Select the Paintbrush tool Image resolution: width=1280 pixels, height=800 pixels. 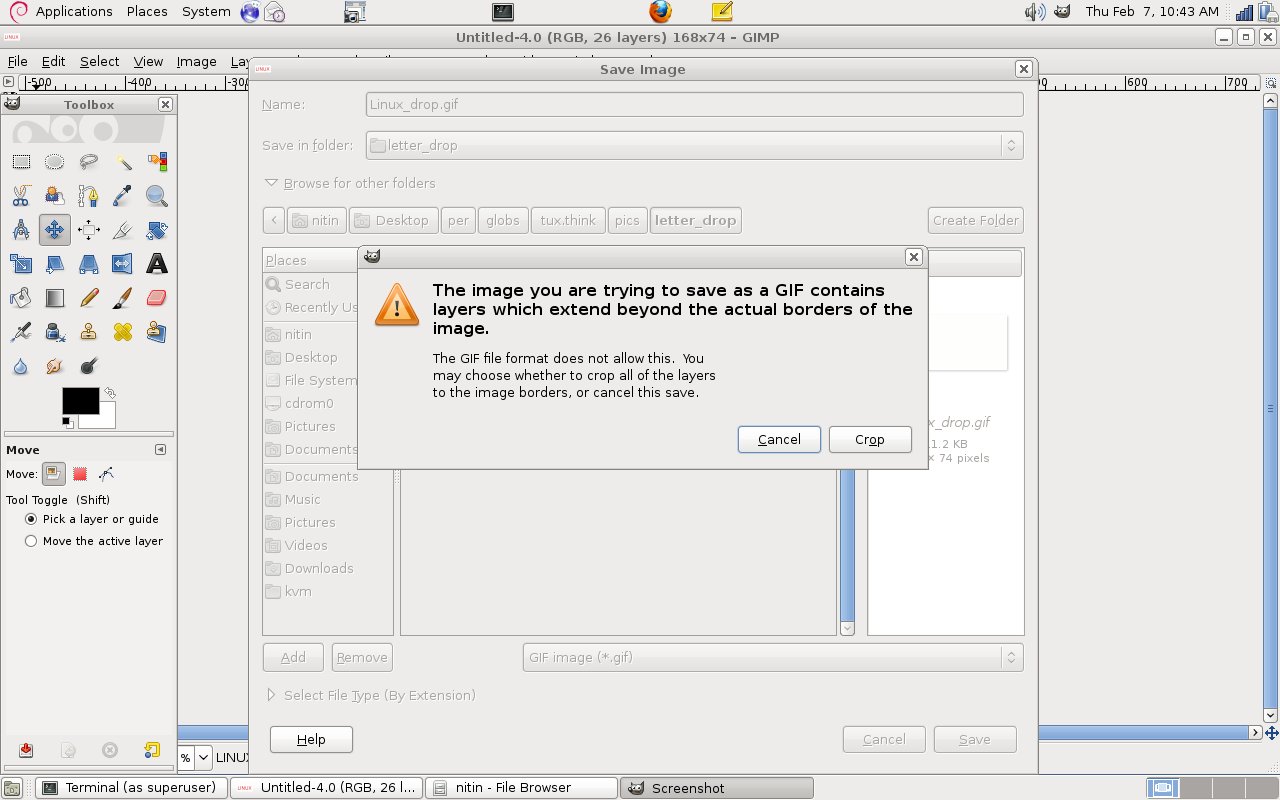pos(123,298)
